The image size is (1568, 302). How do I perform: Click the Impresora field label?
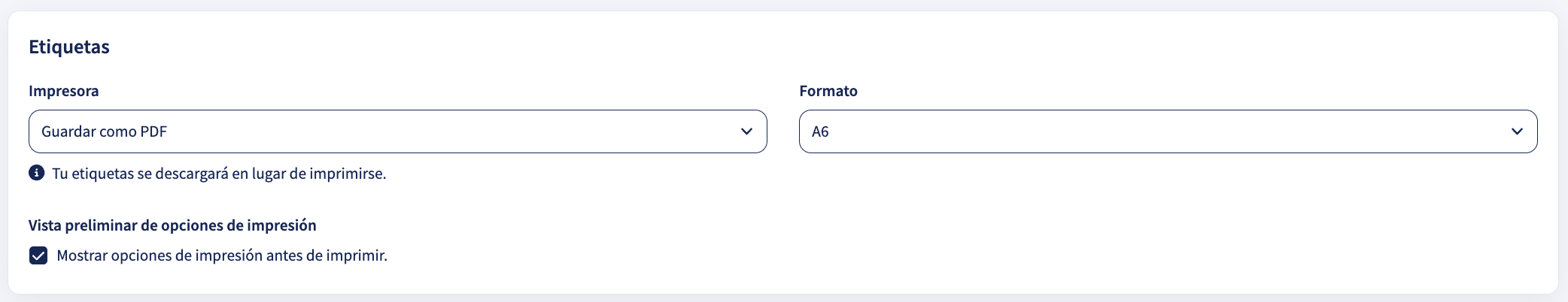pos(64,91)
